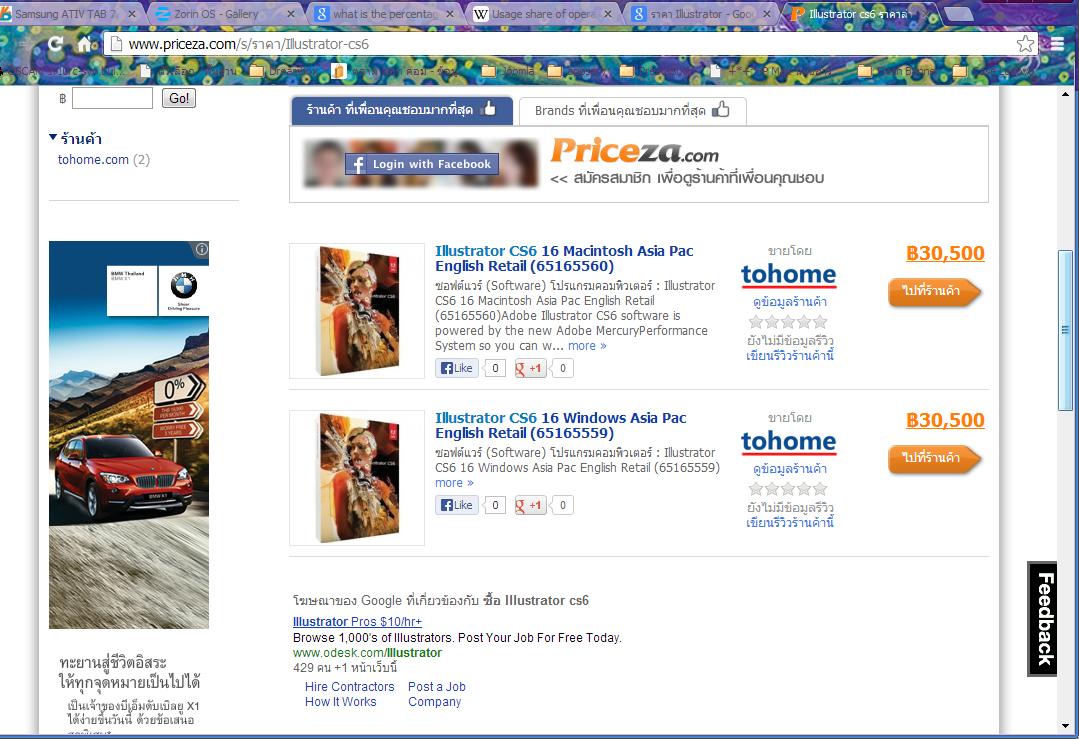Click the Go! price filter button

[x=179, y=98]
